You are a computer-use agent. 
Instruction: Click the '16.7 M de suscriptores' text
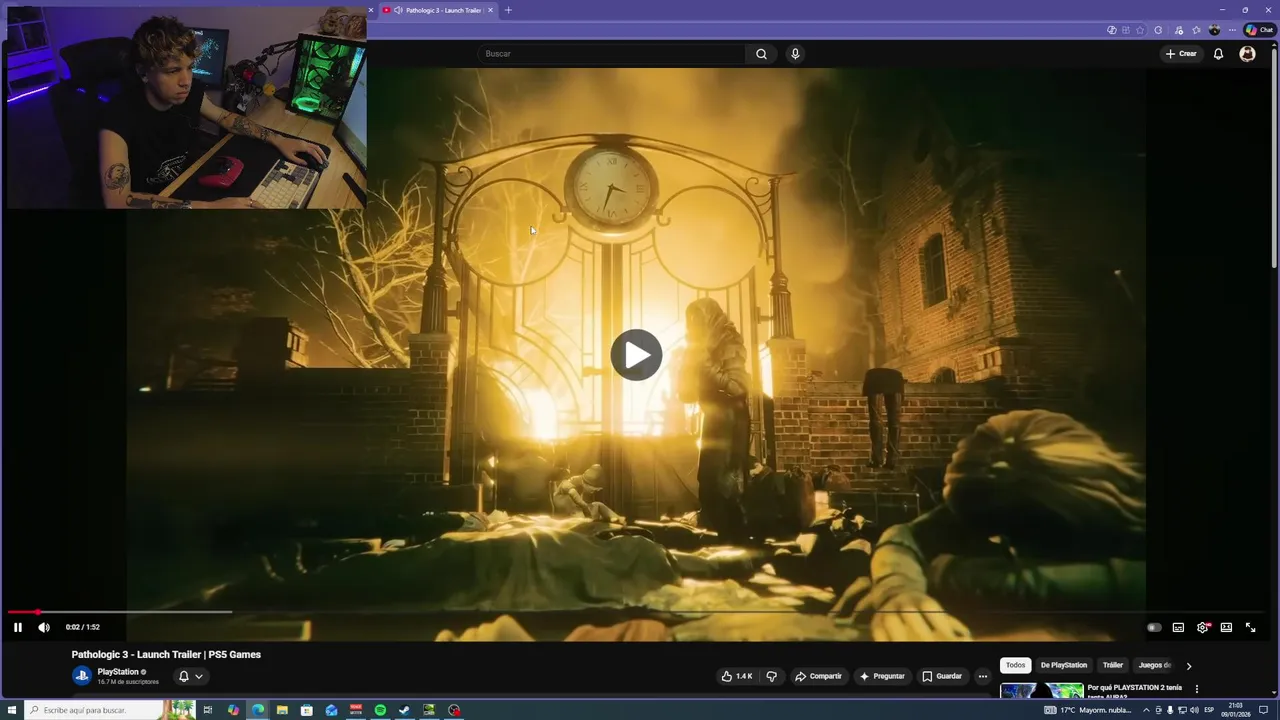click(x=128, y=682)
